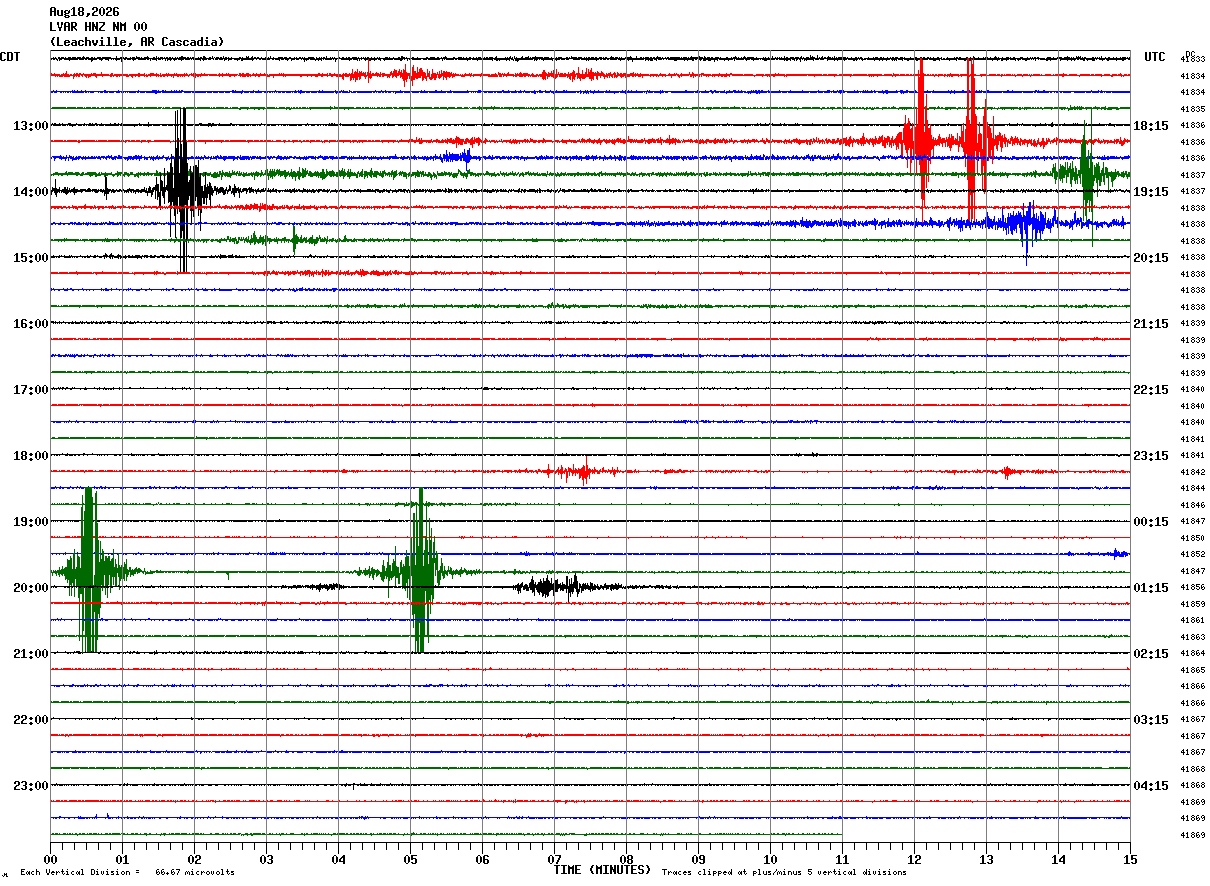The width and height of the screenshot is (1210, 886).
Task: Select DC value '41864'
Action: (x=1192, y=653)
